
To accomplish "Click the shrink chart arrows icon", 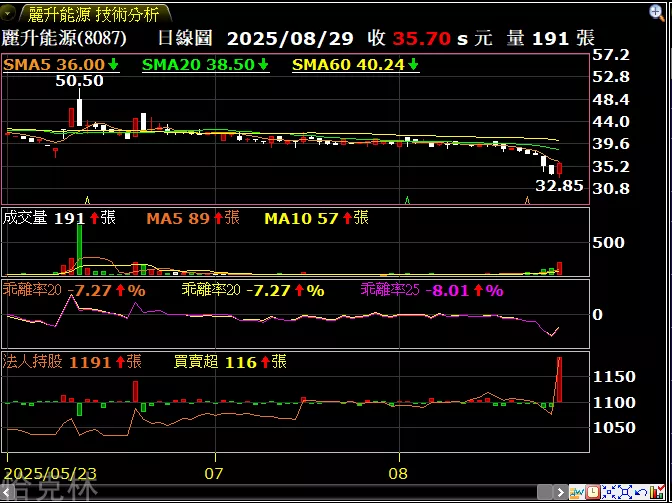I will (609, 491).
